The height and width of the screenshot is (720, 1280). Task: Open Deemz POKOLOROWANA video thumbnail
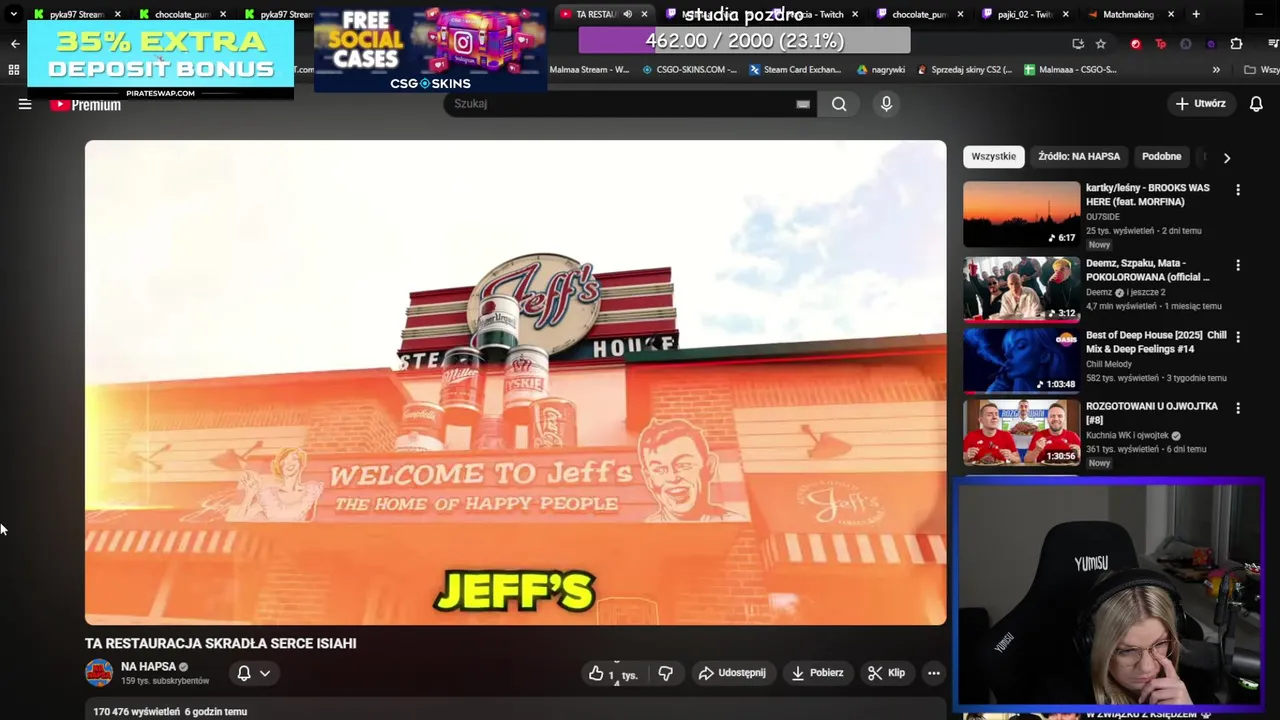click(1021, 289)
